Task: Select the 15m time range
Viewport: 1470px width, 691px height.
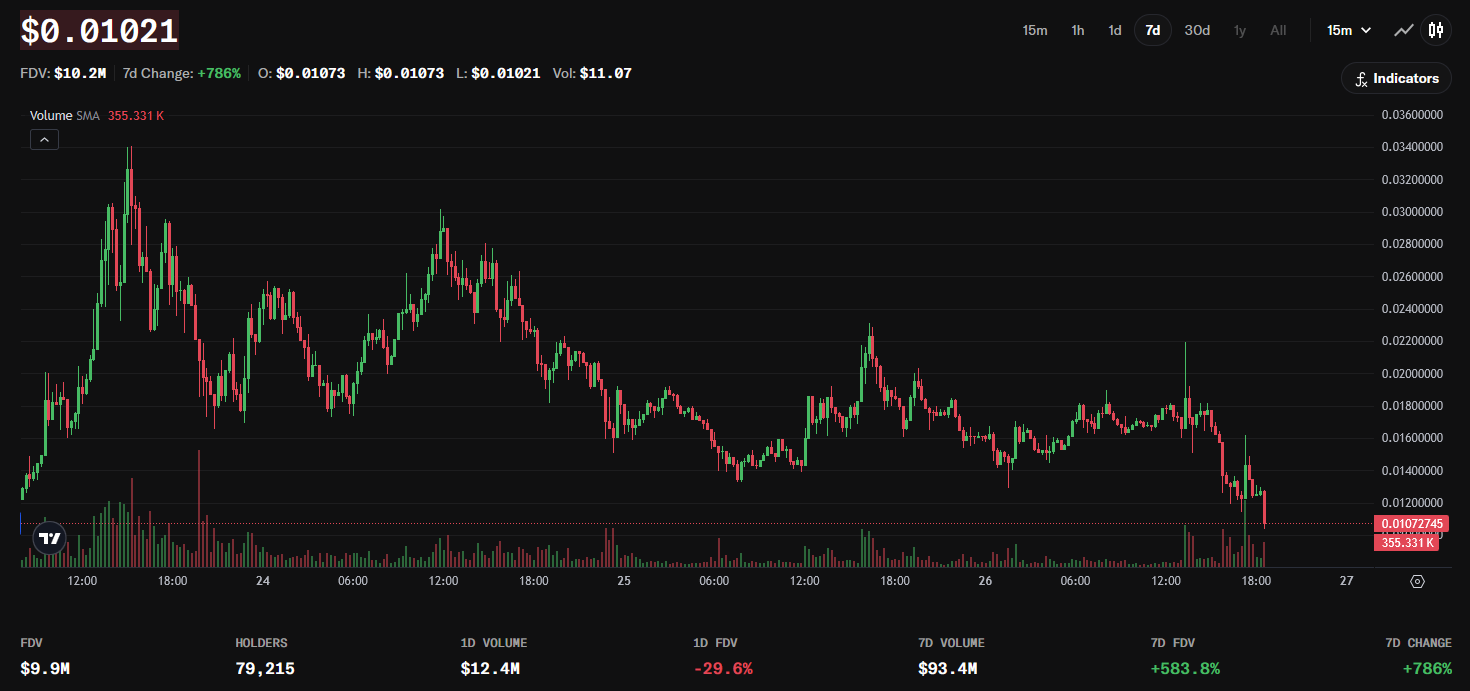Action: (1035, 30)
